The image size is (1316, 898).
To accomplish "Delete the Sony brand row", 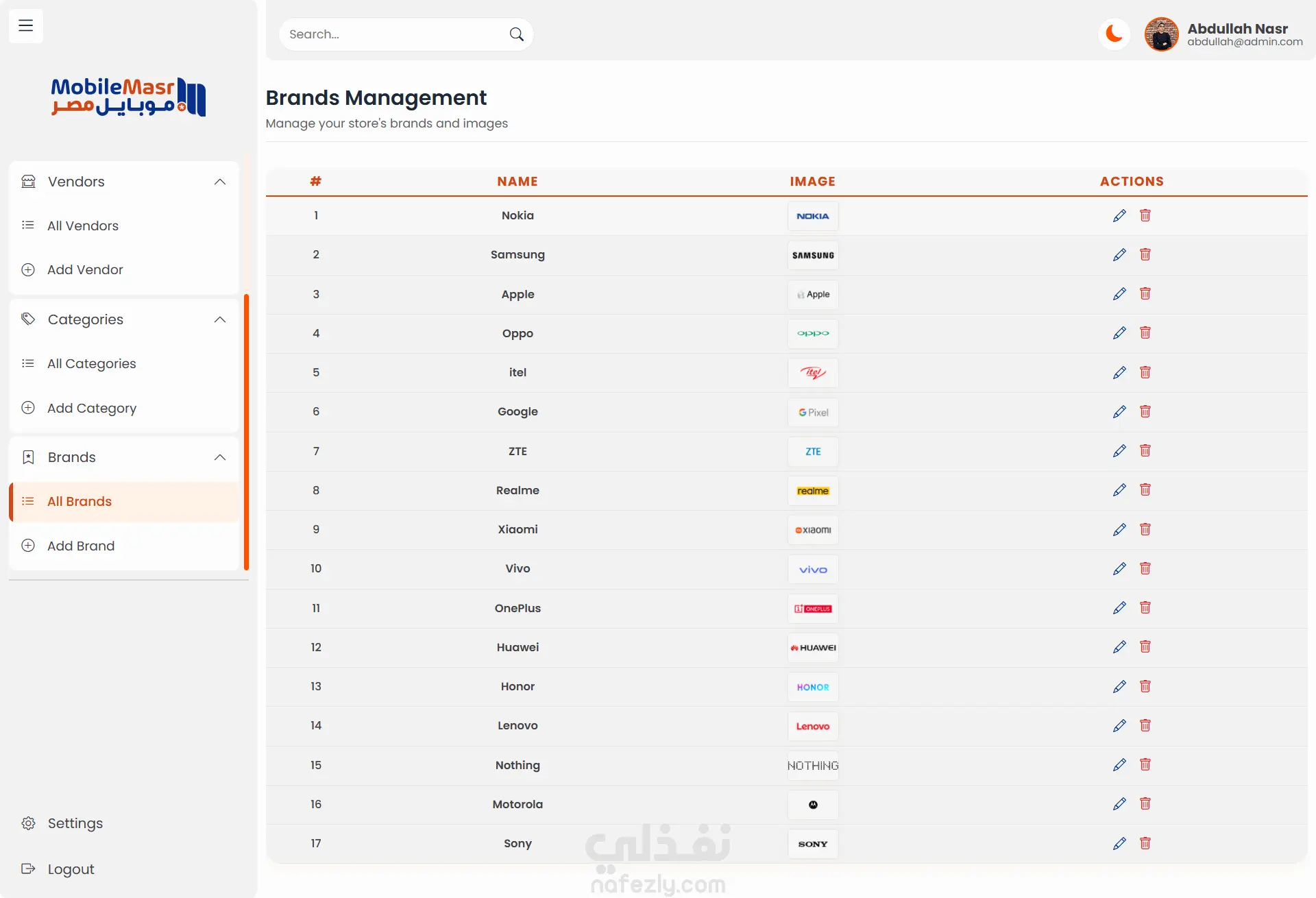I will coord(1145,843).
